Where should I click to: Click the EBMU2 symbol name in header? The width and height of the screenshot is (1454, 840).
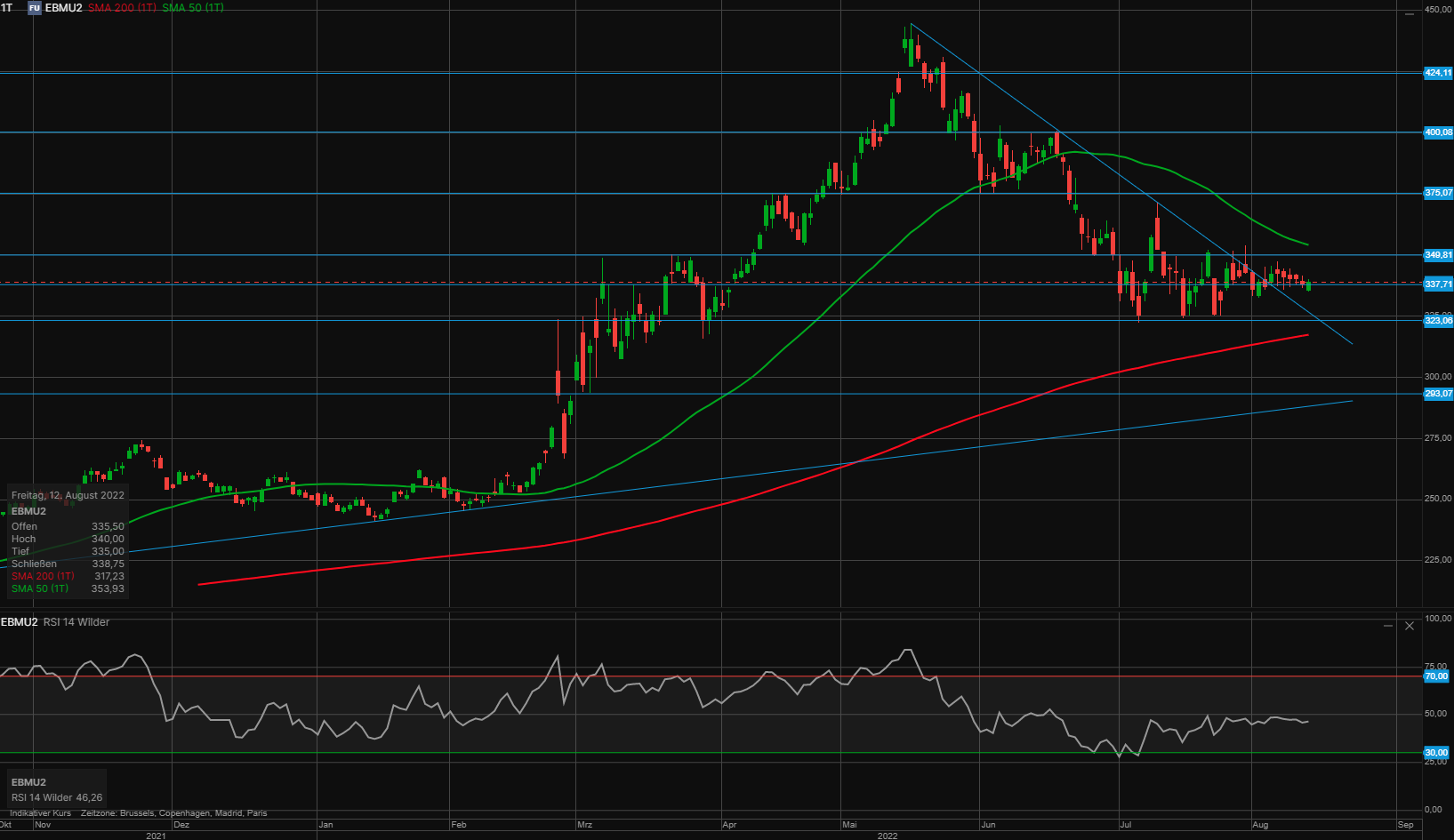[x=64, y=8]
